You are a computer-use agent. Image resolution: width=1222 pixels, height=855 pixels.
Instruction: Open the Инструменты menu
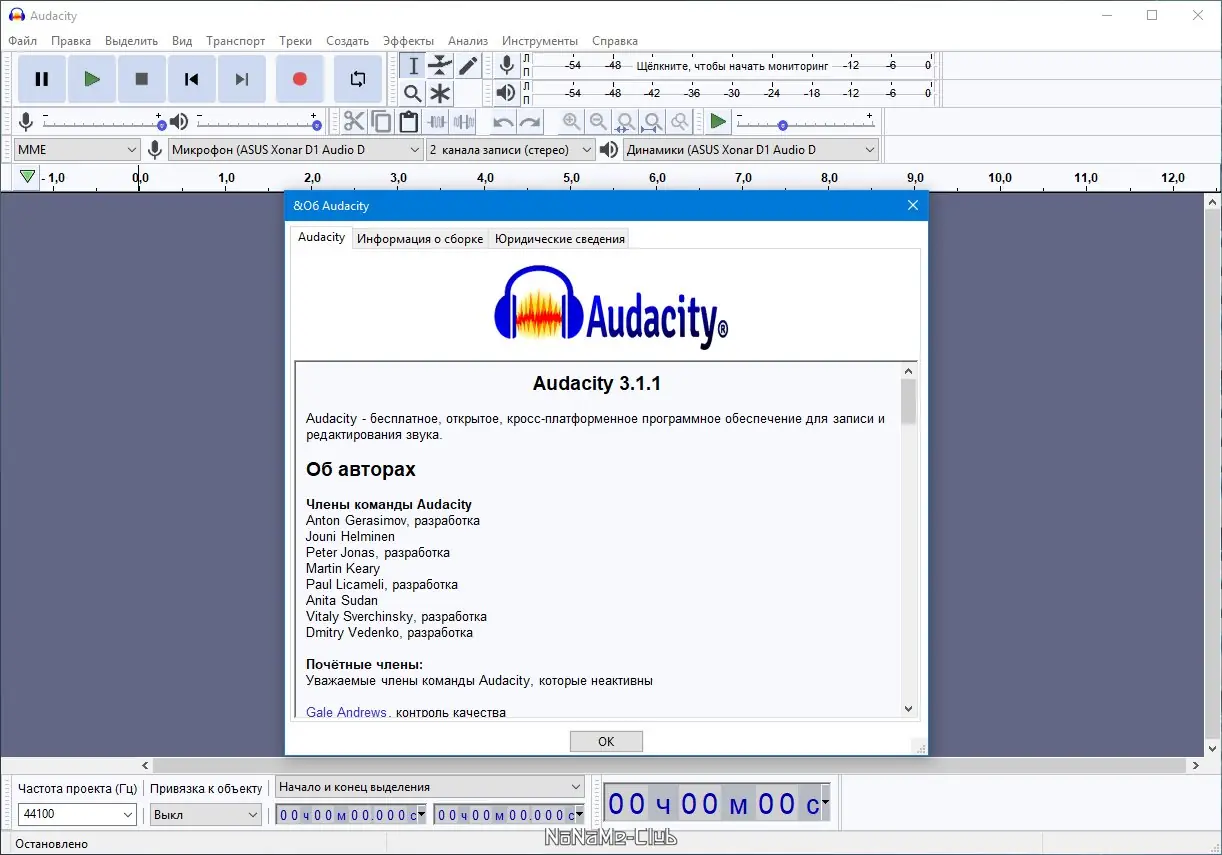(540, 41)
